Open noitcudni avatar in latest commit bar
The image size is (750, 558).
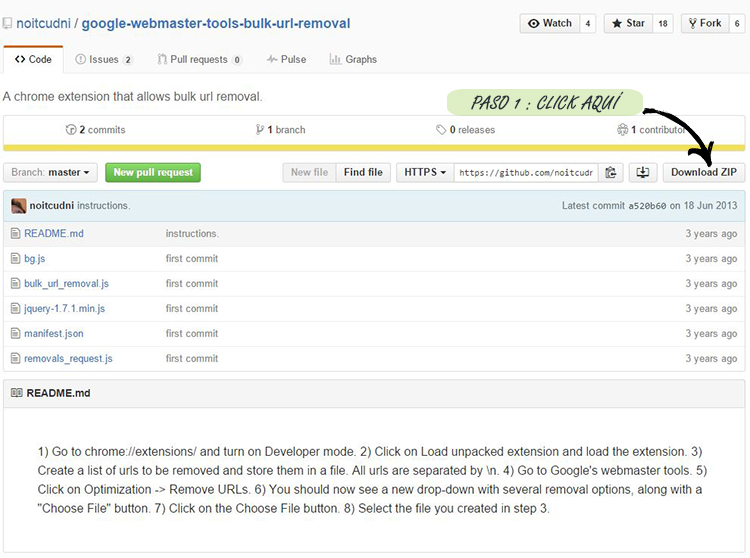tap(18, 206)
